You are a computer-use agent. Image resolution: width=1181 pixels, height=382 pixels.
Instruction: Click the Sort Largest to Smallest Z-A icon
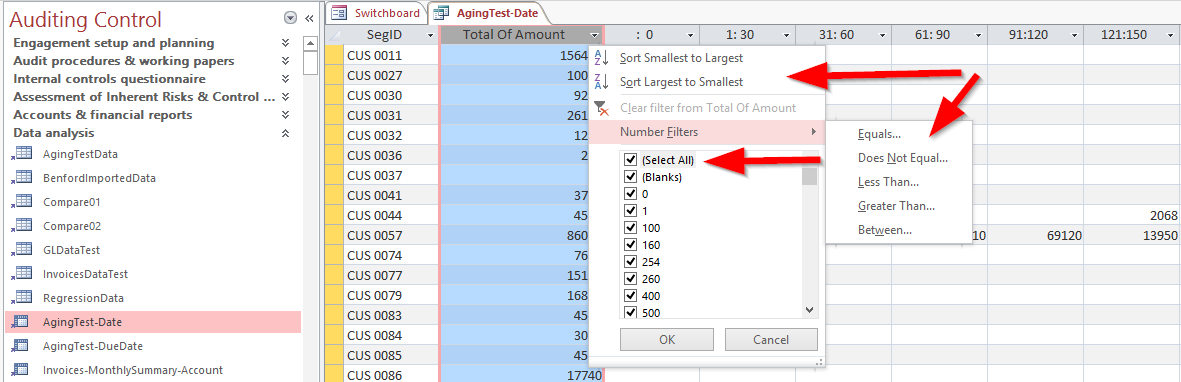click(x=601, y=82)
